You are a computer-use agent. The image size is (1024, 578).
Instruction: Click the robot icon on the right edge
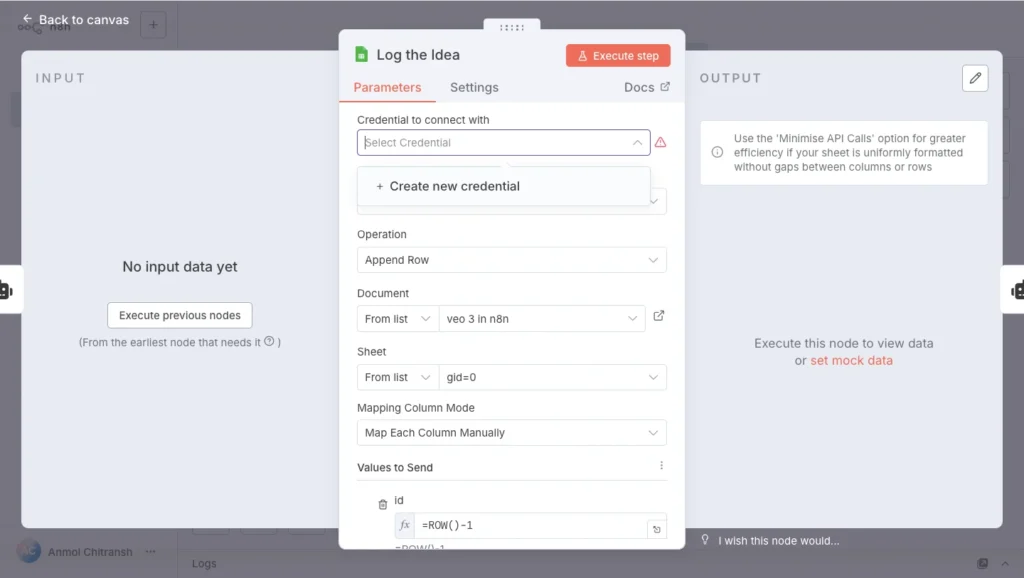[1016, 290]
